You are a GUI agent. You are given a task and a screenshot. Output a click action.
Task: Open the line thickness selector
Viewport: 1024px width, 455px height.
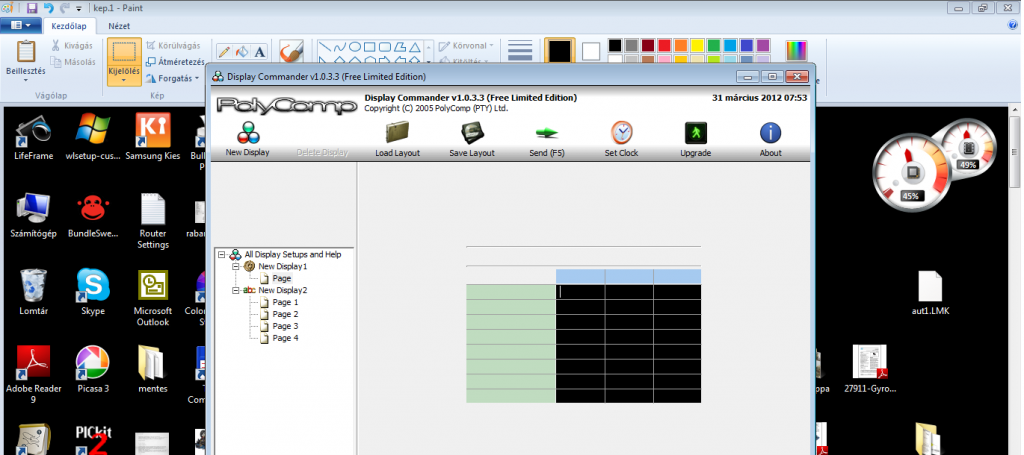click(x=520, y=52)
